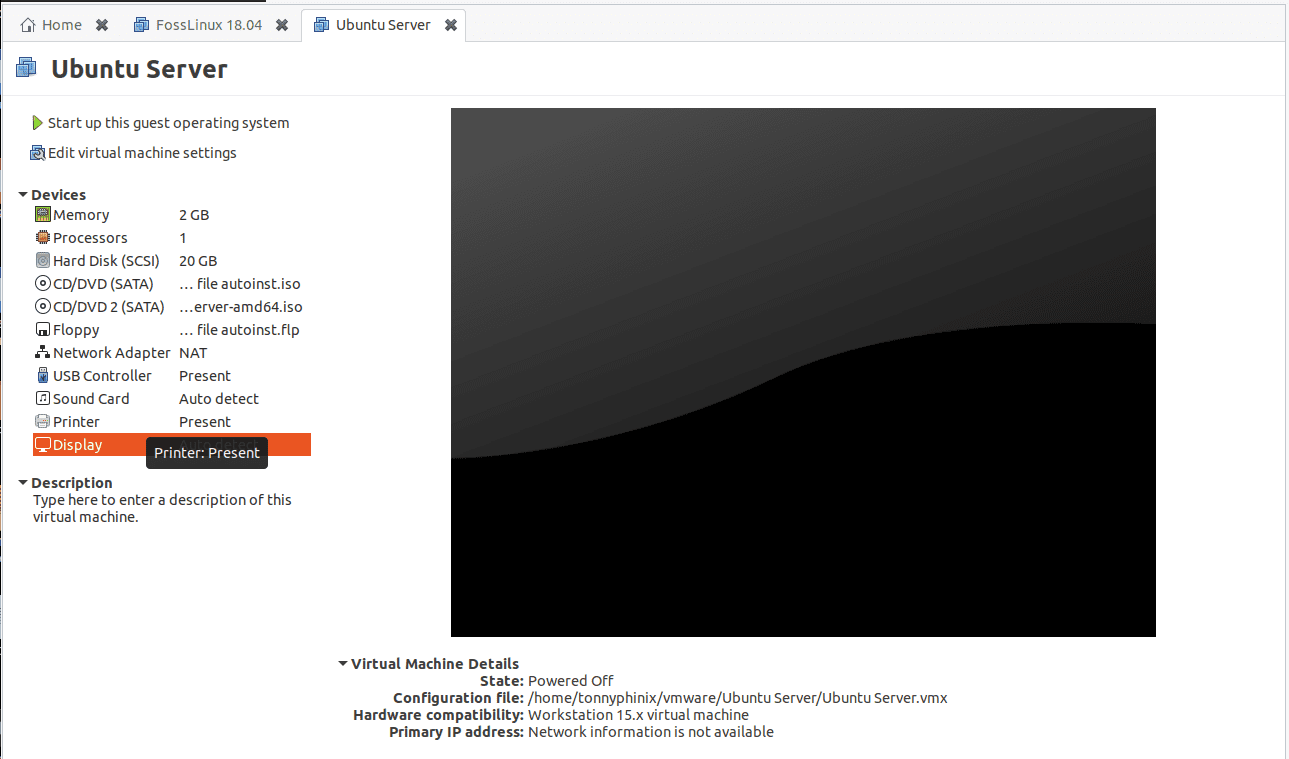Click the Network Adapter icon
Viewport: 1289px width, 759px height.
[x=43, y=353]
